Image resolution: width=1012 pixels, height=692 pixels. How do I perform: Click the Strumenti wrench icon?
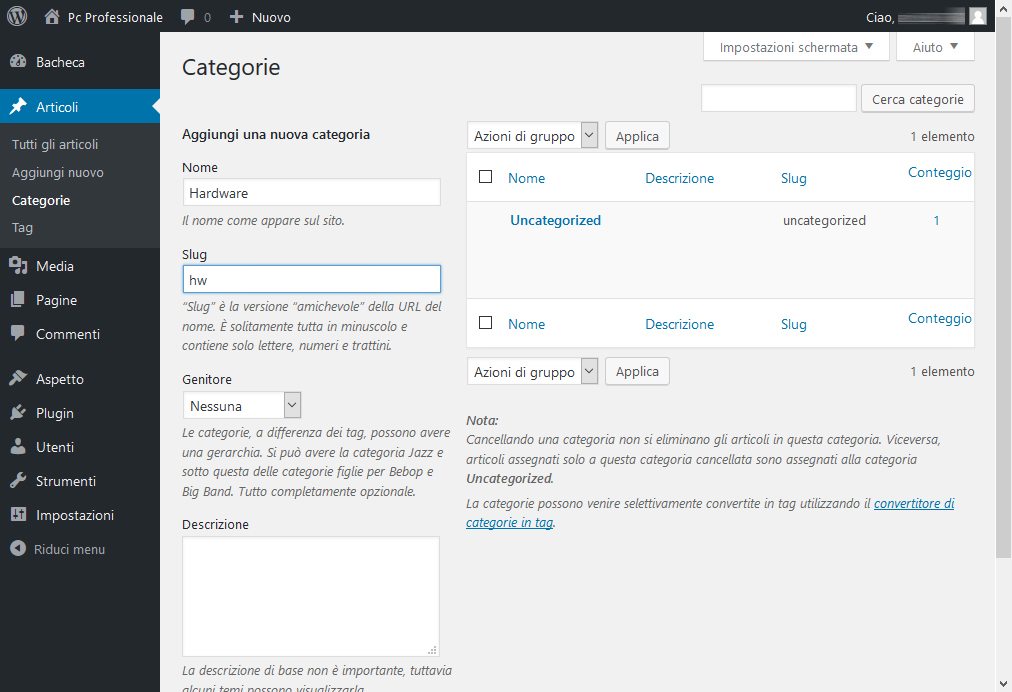[18, 481]
